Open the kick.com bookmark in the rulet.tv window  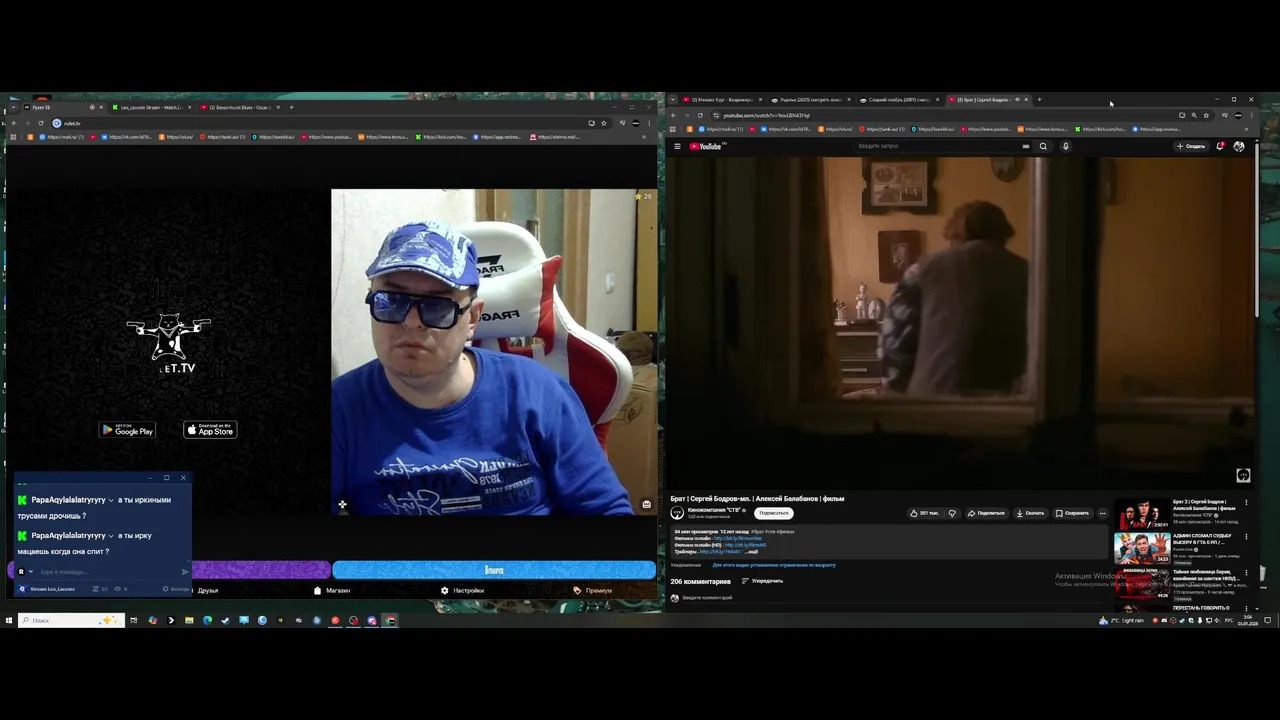click(441, 137)
